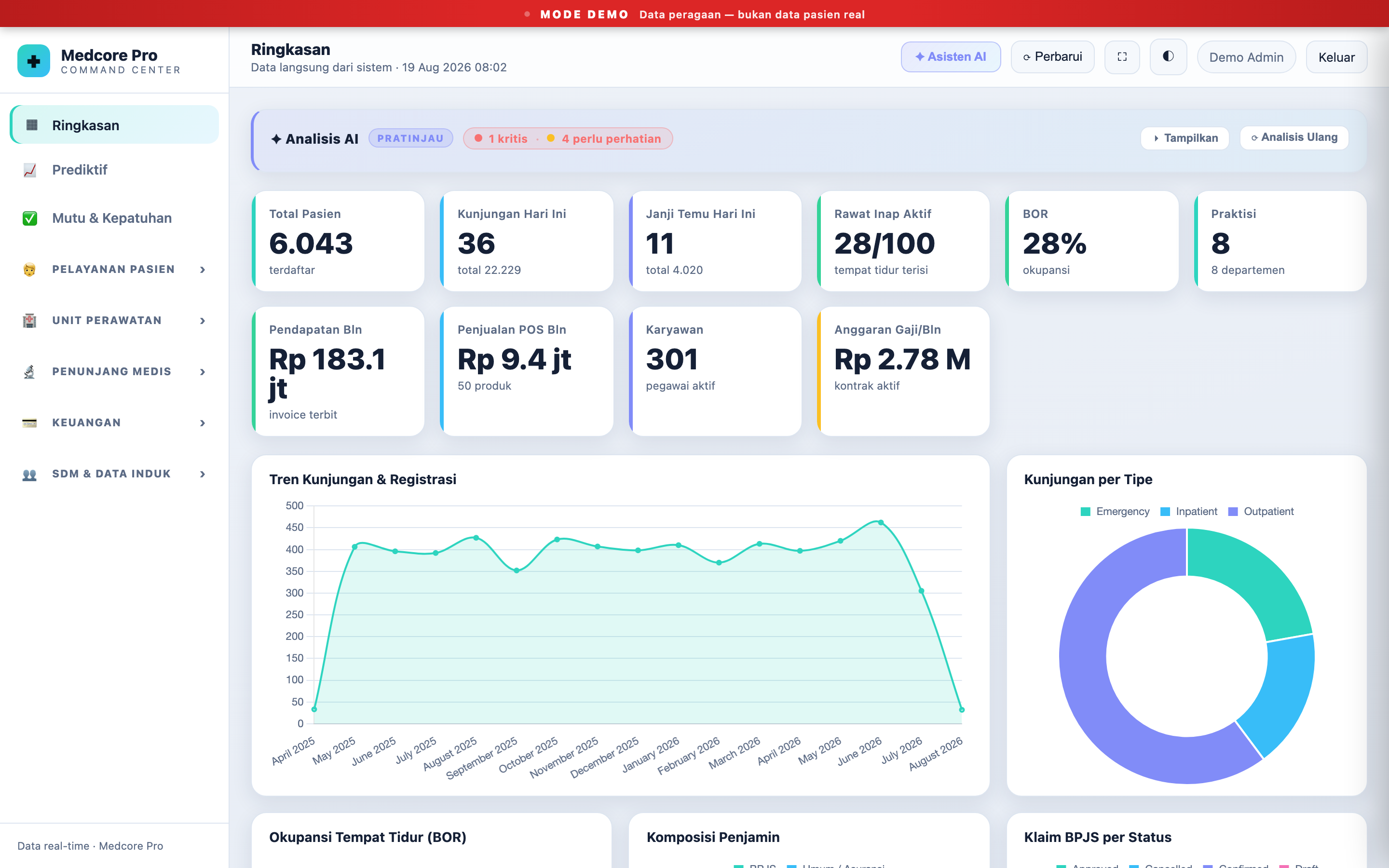Click the Keuangan credit card icon
This screenshot has width=1389, height=868.
click(x=29, y=422)
